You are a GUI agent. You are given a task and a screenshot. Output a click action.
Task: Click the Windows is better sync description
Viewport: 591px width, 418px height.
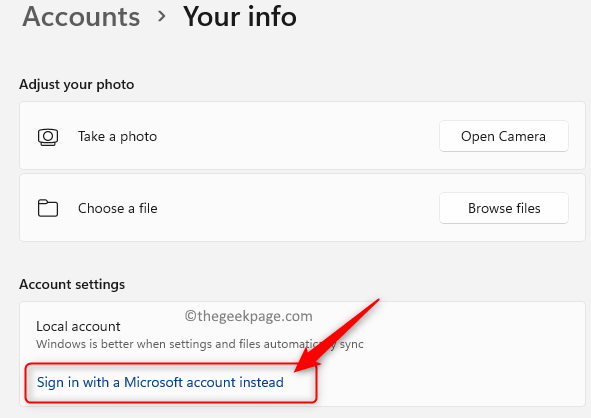pos(200,344)
